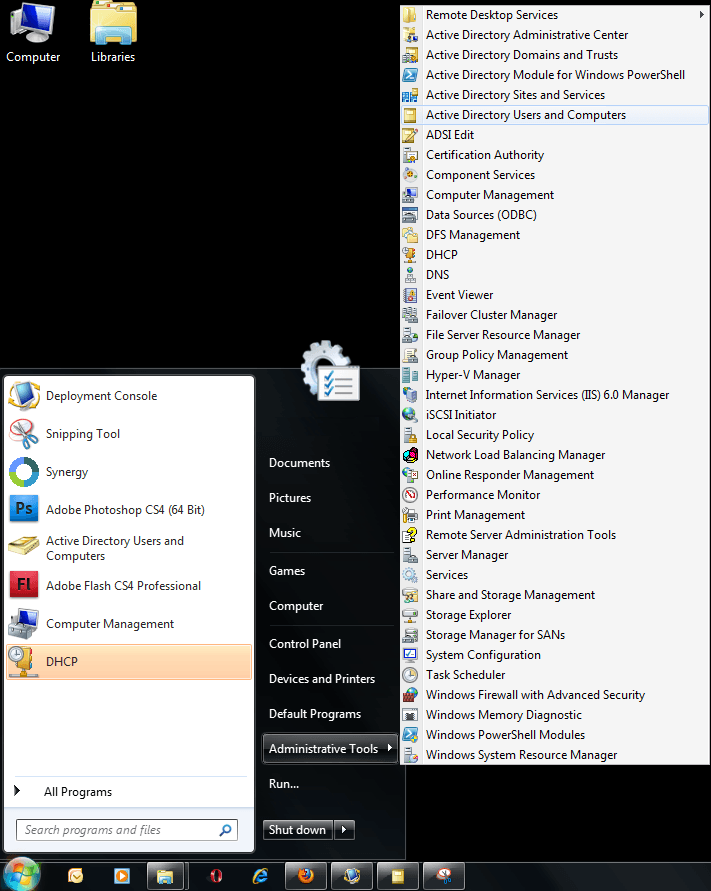Open Control Panel from Start menu

click(x=305, y=644)
